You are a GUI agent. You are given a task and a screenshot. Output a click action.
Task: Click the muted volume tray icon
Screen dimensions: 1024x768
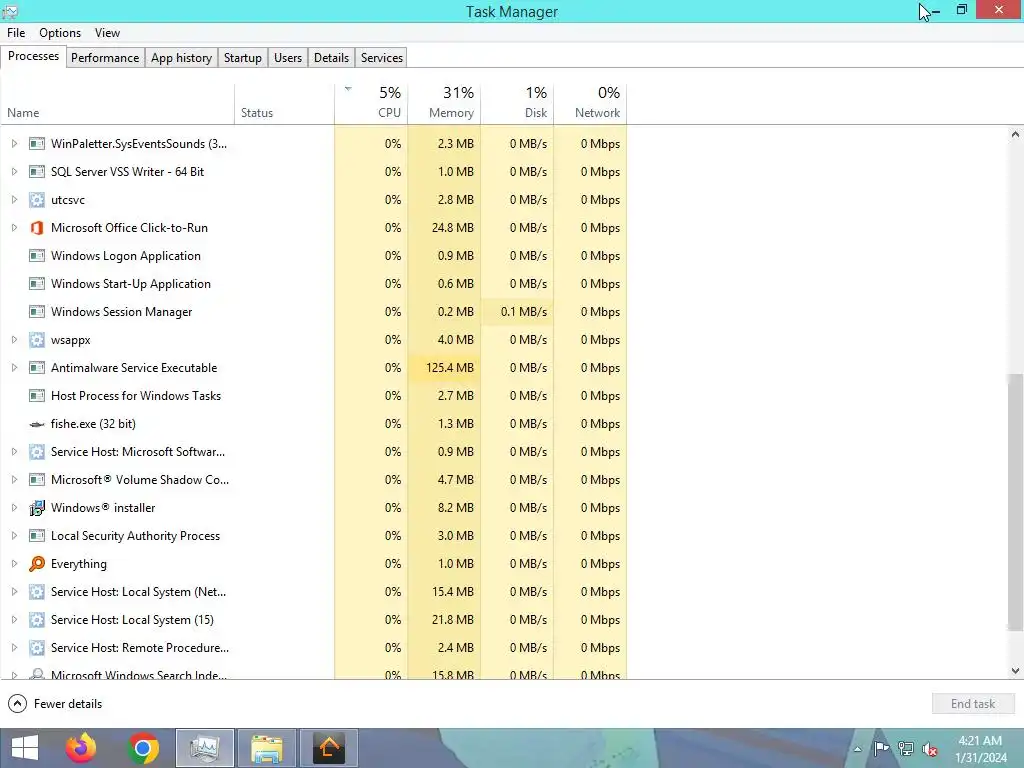(x=929, y=749)
